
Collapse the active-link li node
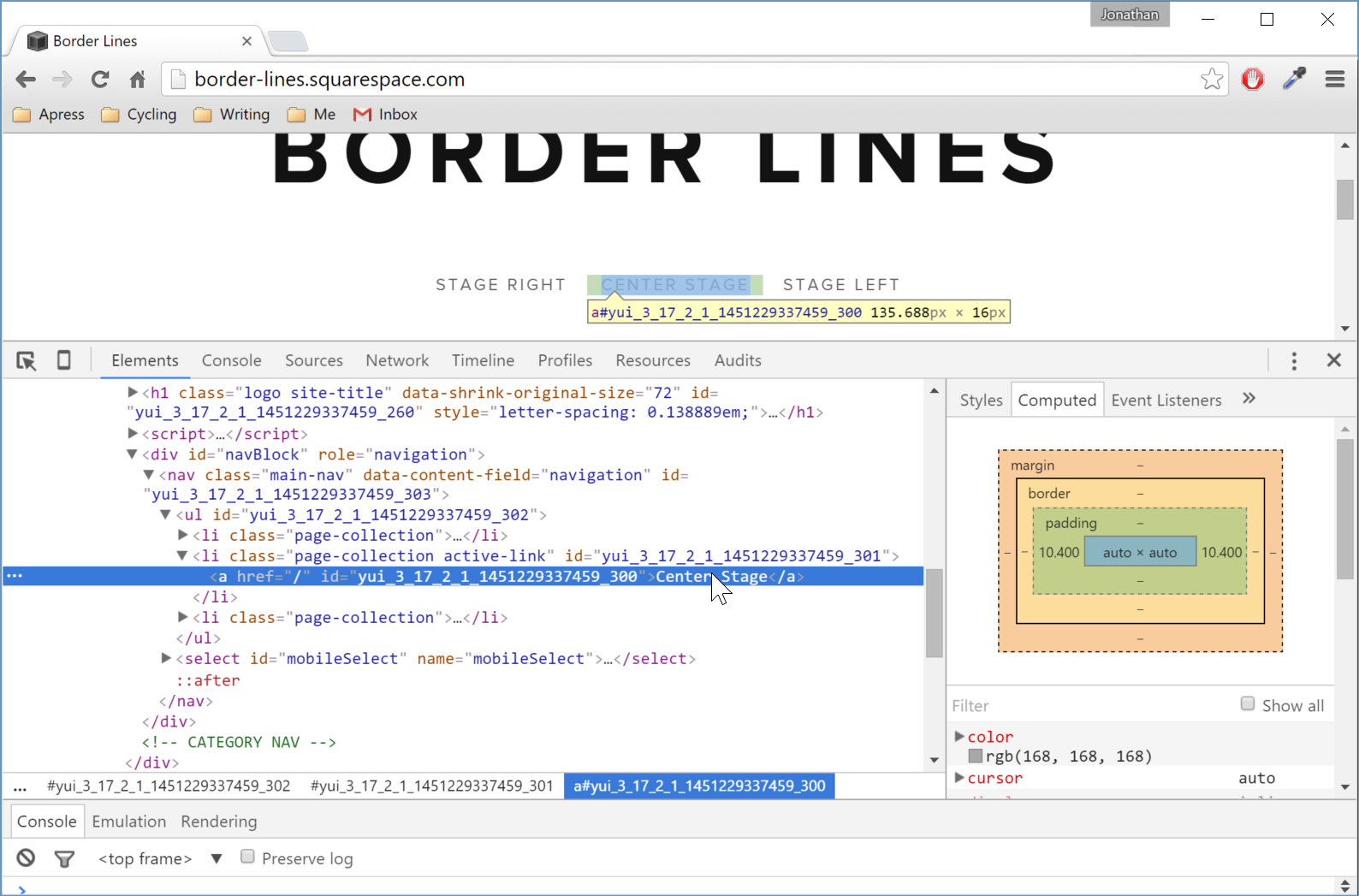(x=182, y=556)
